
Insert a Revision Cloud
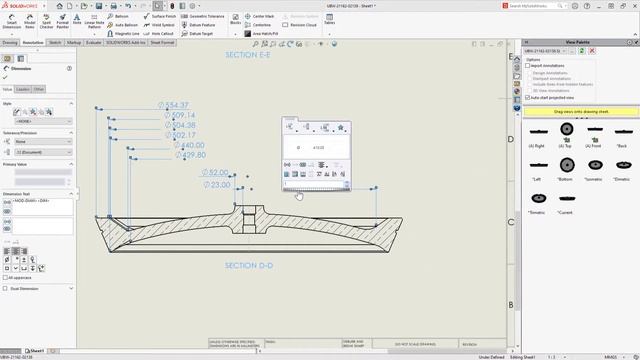(x=300, y=25)
